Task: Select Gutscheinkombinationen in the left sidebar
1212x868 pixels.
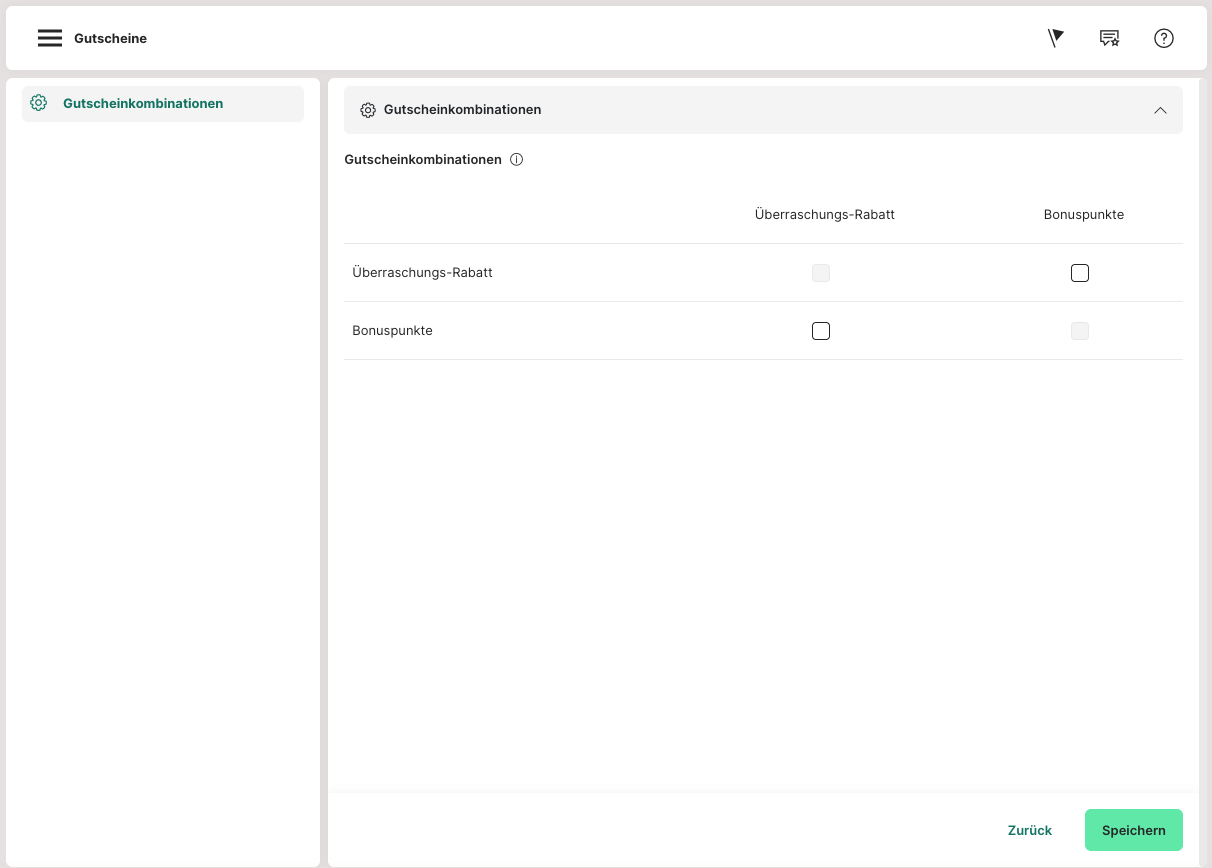Action: pyautogui.click(x=143, y=103)
